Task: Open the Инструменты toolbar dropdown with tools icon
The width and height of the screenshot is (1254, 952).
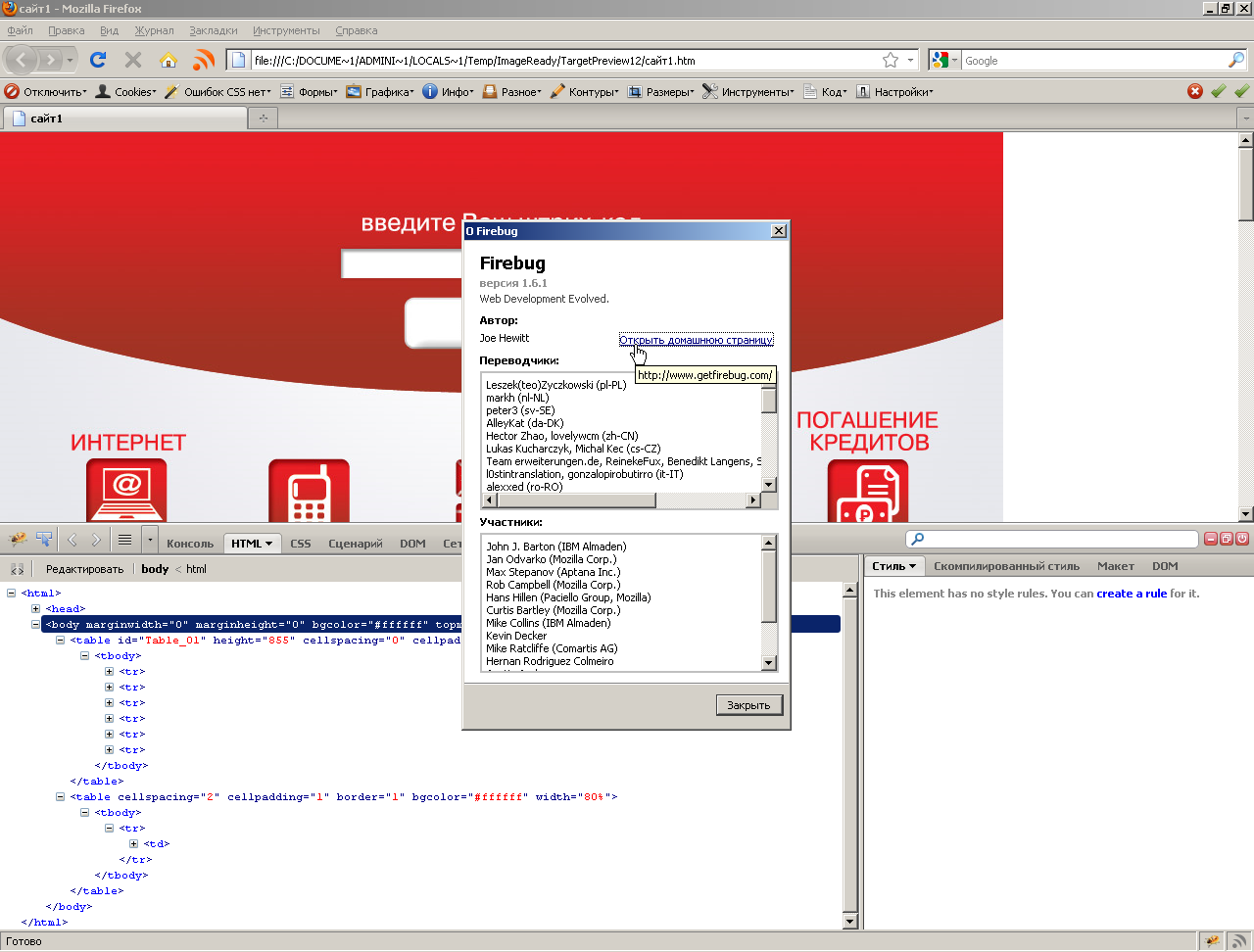Action: (748, 92)
